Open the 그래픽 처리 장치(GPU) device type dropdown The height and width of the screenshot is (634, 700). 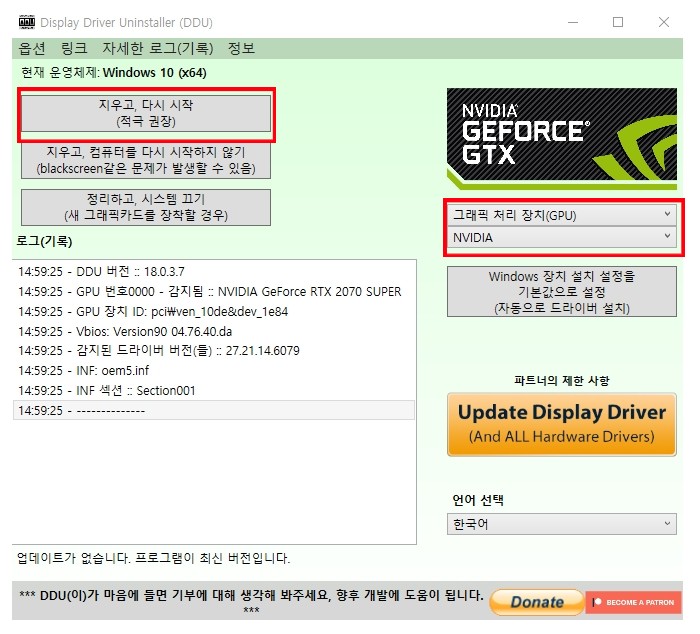click(x=562, y=215)
